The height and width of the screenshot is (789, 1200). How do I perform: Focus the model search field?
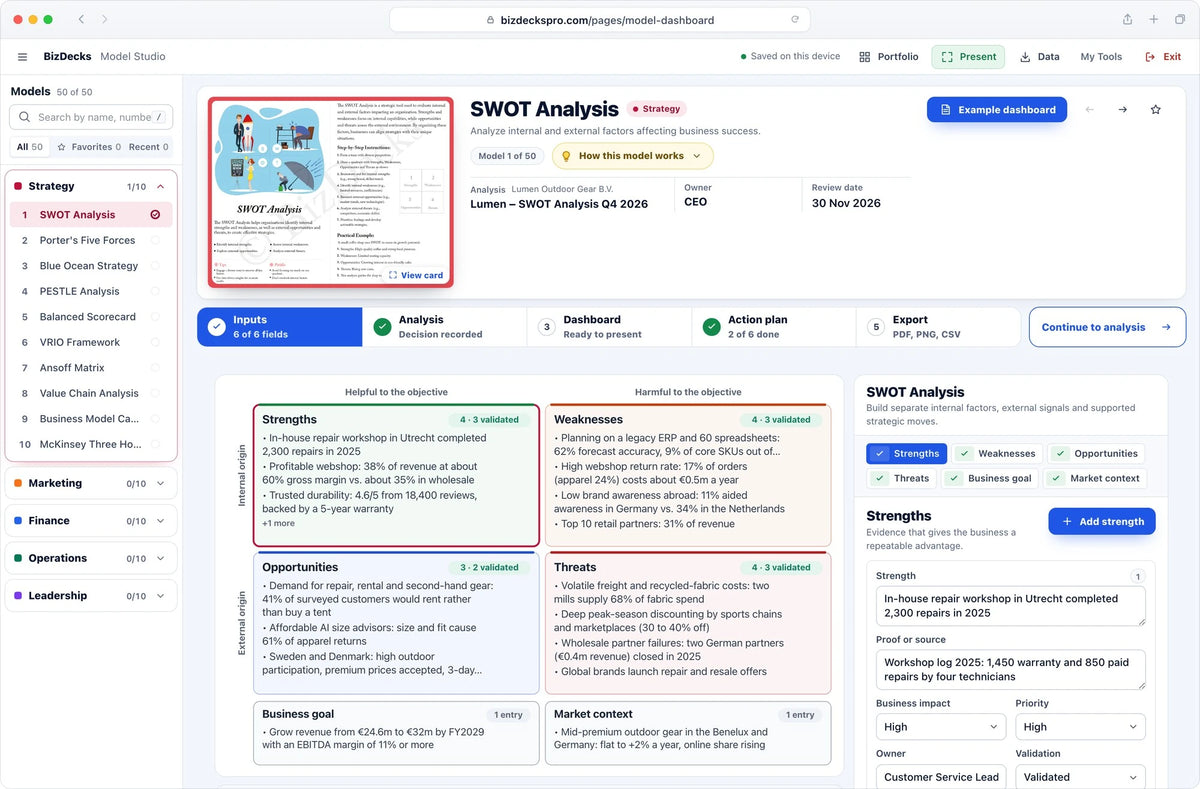coord(91,117)
